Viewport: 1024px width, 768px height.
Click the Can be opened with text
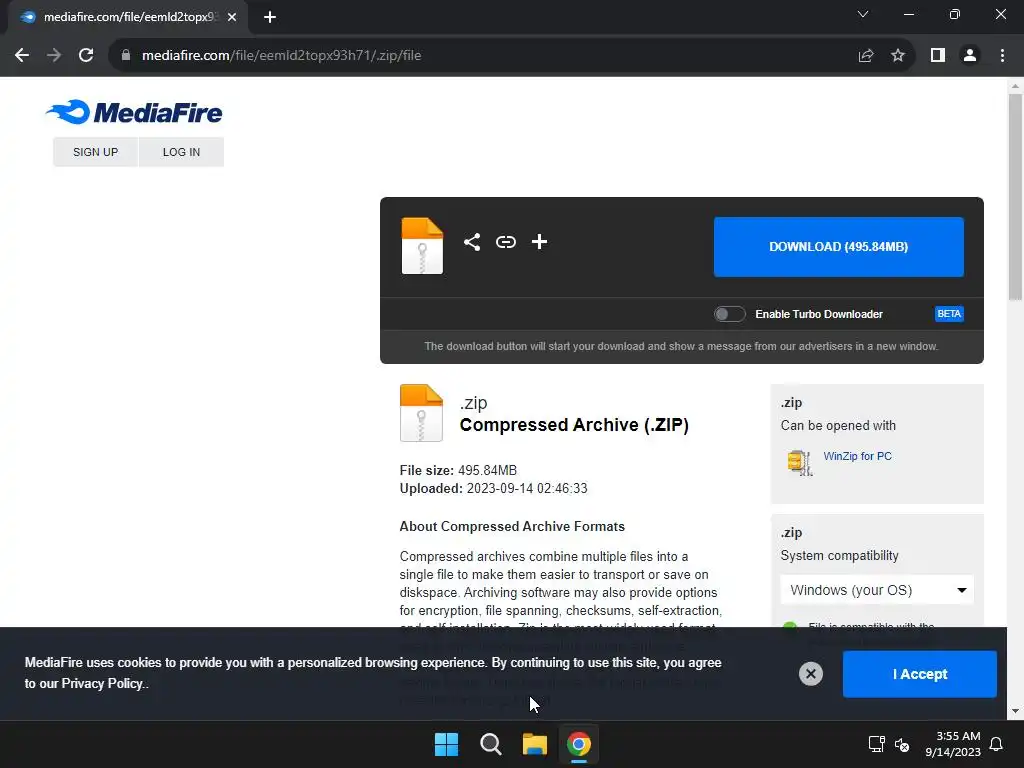[x=838, y=426]
